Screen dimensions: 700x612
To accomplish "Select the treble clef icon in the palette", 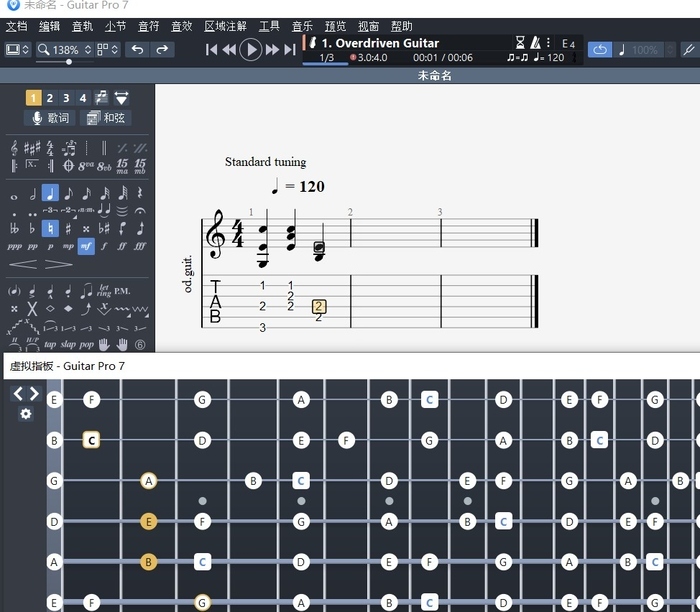I will click(x=14, y=147).
